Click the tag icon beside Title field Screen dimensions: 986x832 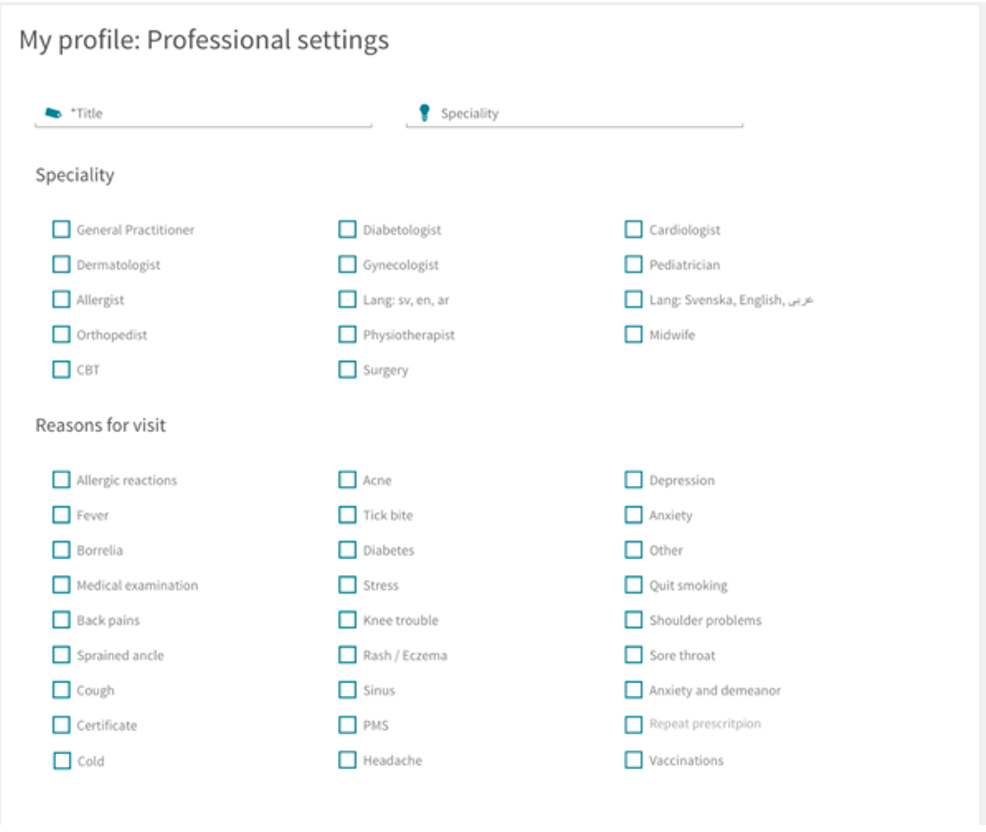pos(53,113)
